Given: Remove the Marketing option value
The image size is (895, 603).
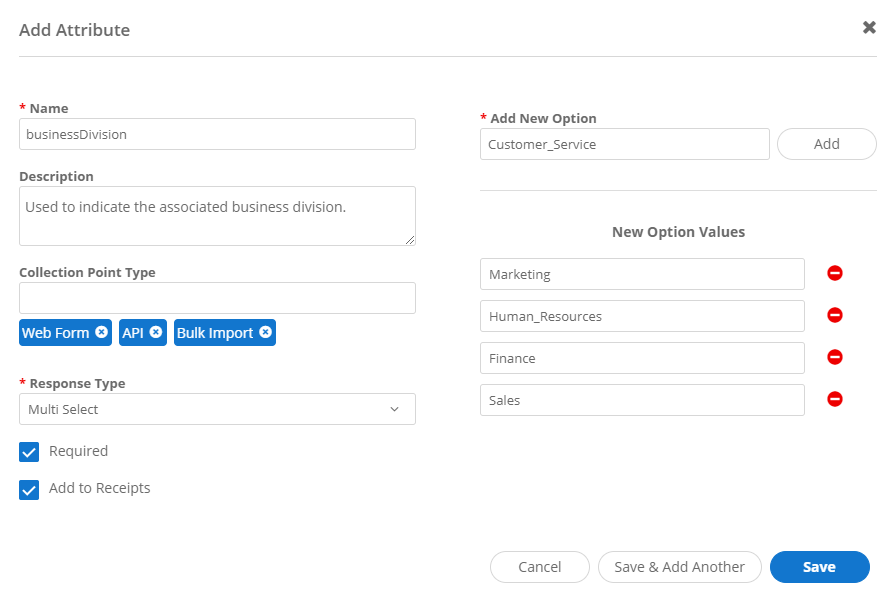Looking at the screenshot, I should tap(835, 273).
